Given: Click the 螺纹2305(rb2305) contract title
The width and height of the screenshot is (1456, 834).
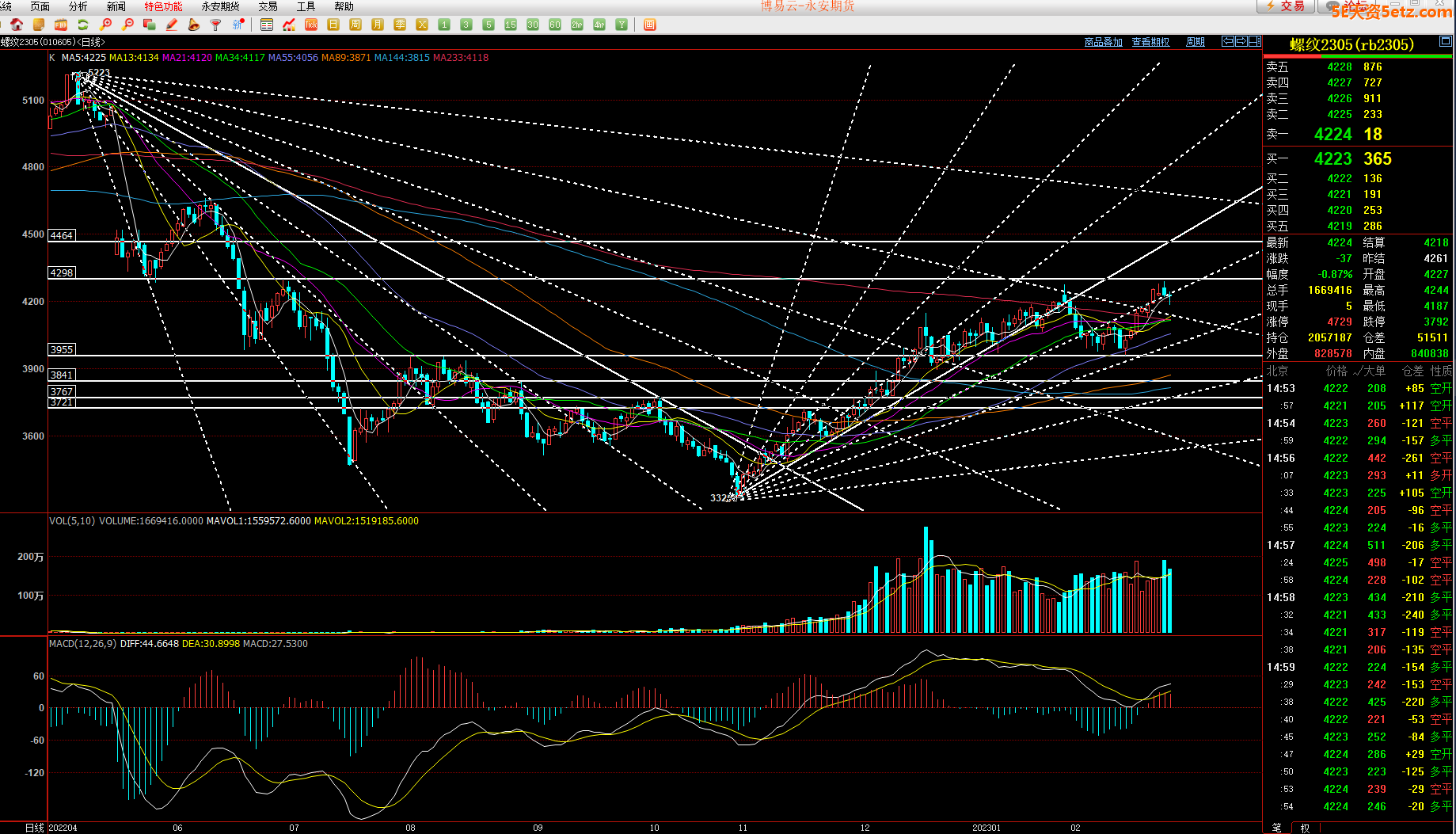Looking at the screenshot, I should tap(1351, 44).
